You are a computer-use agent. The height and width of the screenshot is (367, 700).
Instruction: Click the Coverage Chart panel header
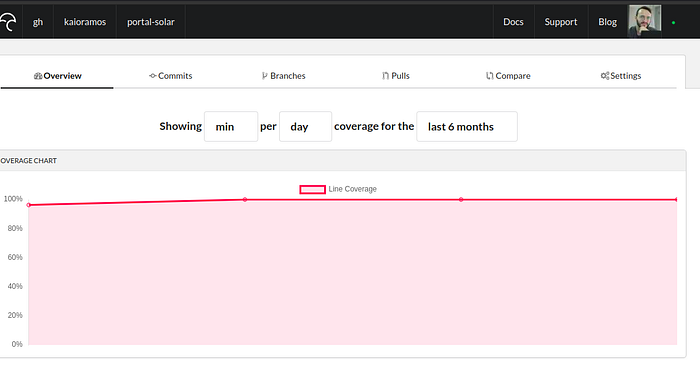pos(342,161)
